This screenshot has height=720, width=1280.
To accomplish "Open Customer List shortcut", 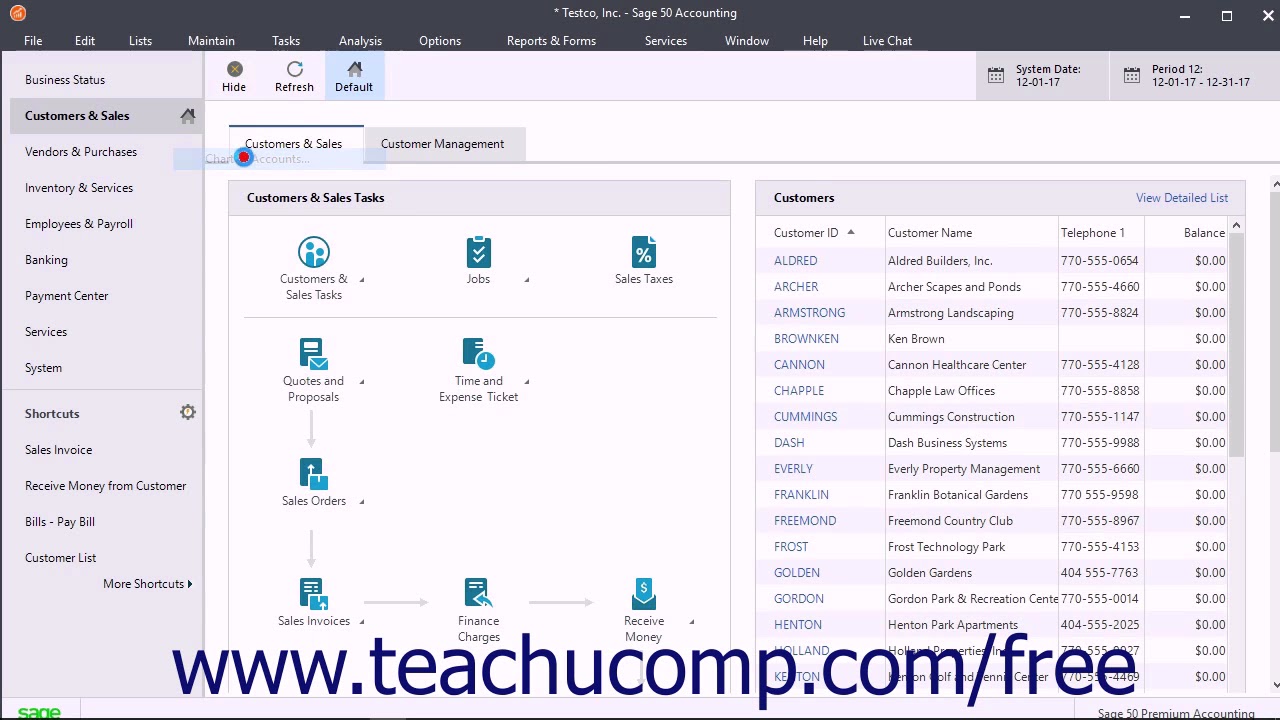I will click(60, 558).
